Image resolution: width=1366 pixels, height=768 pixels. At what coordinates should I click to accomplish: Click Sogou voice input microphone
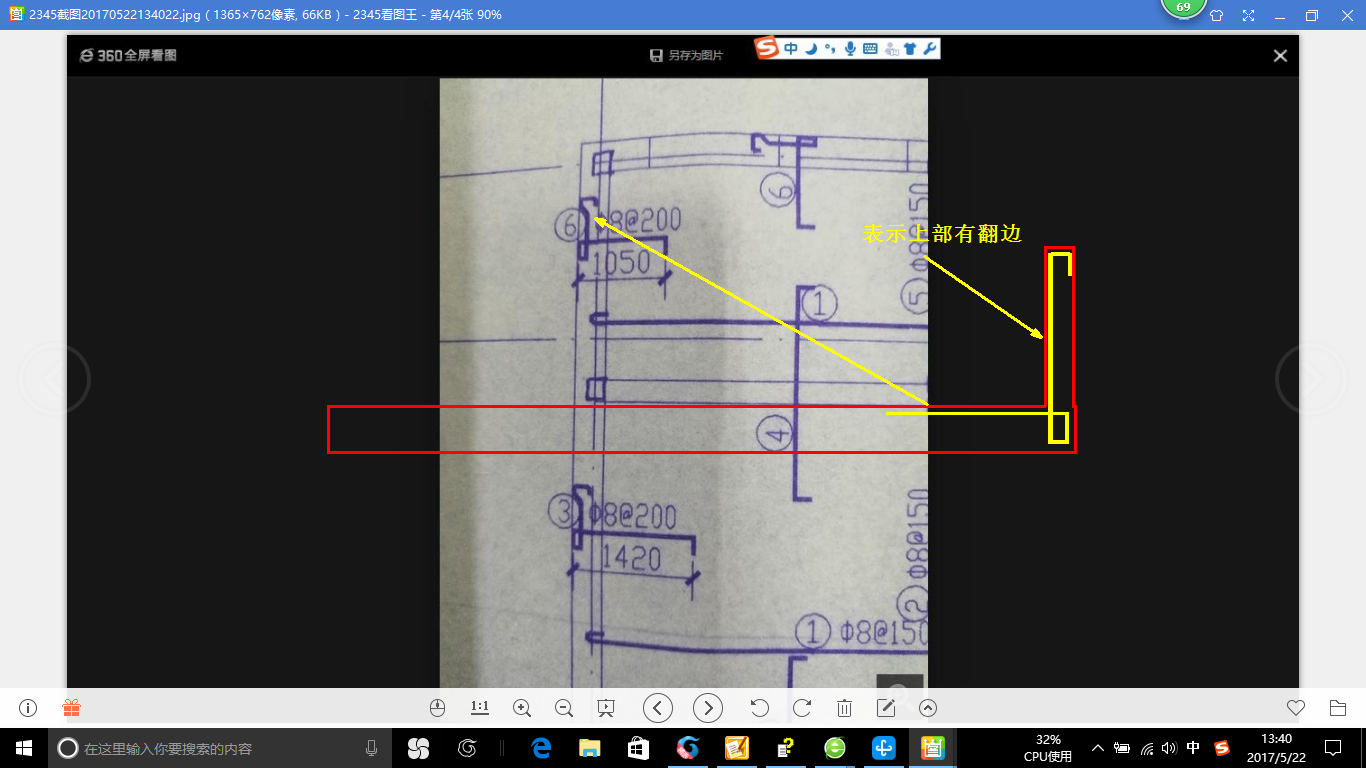[x=850, y=49]
